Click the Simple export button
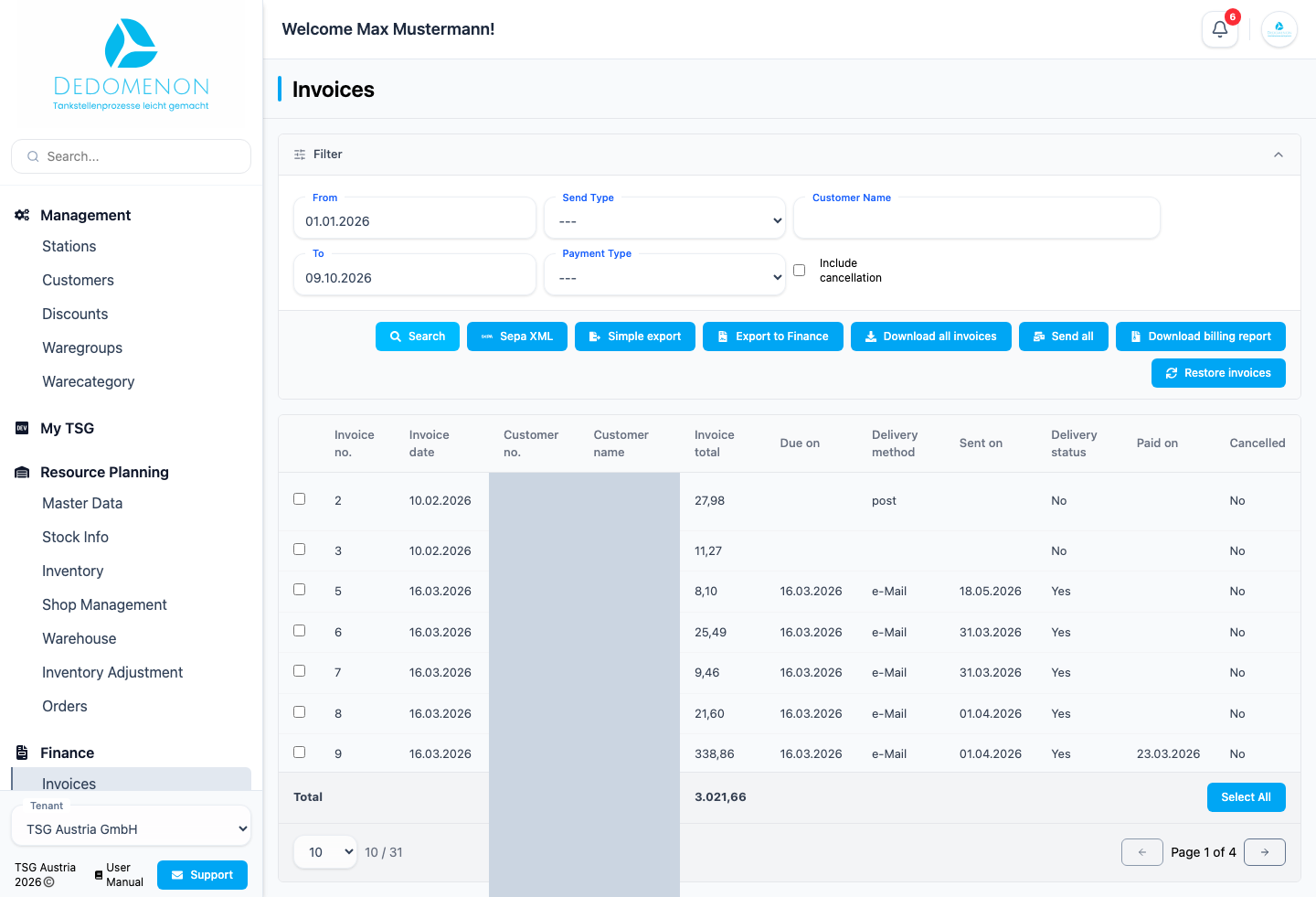The height and width of the screenshot is (897, 1316). (x=635, y=336)
